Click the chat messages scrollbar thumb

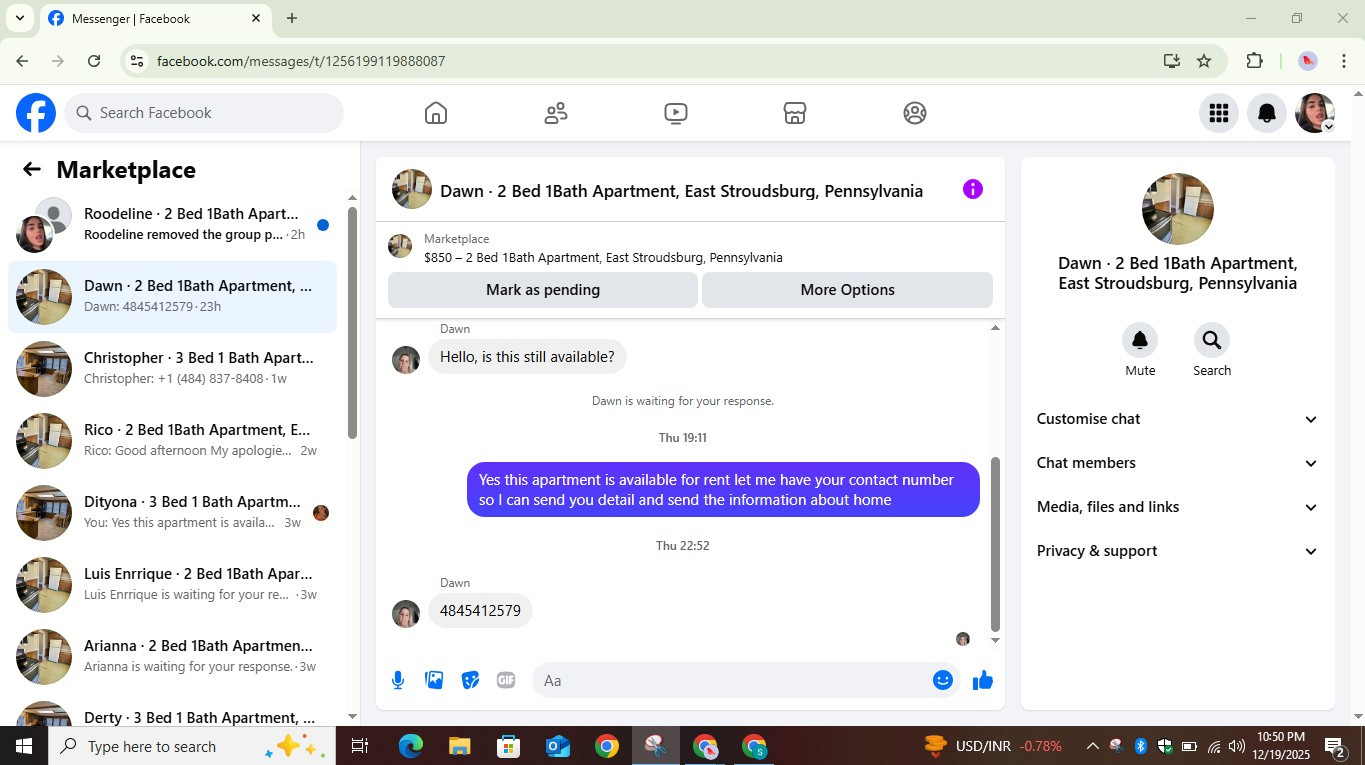[995, 544]
